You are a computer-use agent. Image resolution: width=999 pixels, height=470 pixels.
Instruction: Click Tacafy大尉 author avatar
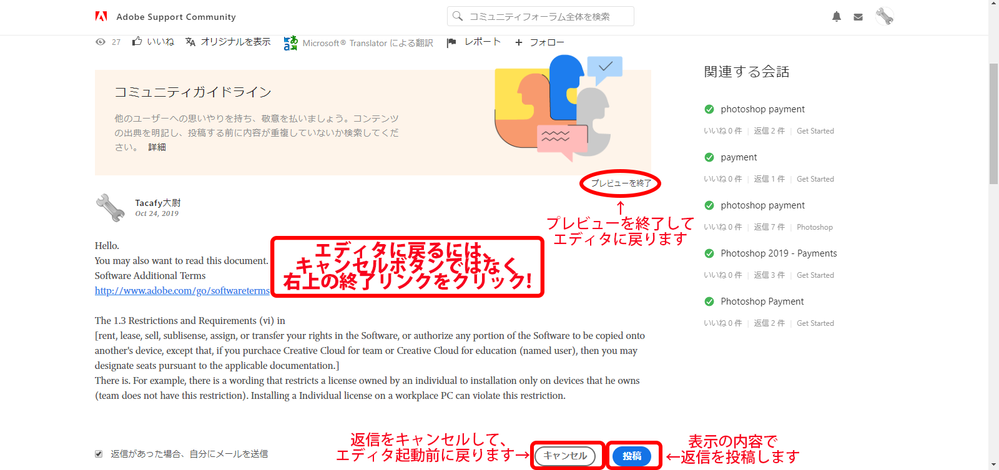[x=110, y=208]
